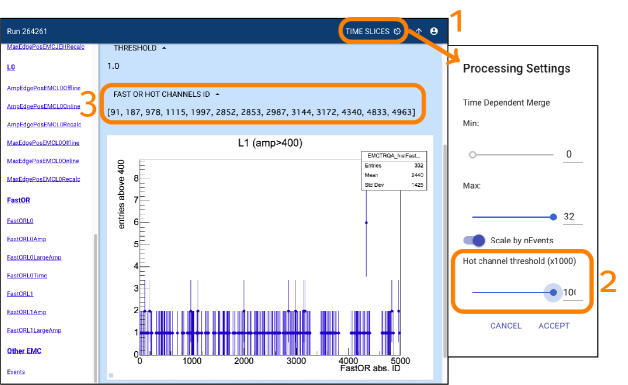Screen dimensions: 628x385
Task: Click the Max value input field
Action: pyautogui.click(x=572, y=217)
